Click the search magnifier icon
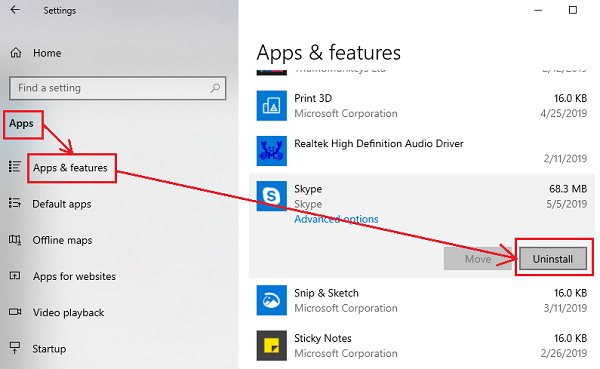Image resolution: width=600 pixels, height=369 pixels. pyautogui.click(x=215, y=88)
